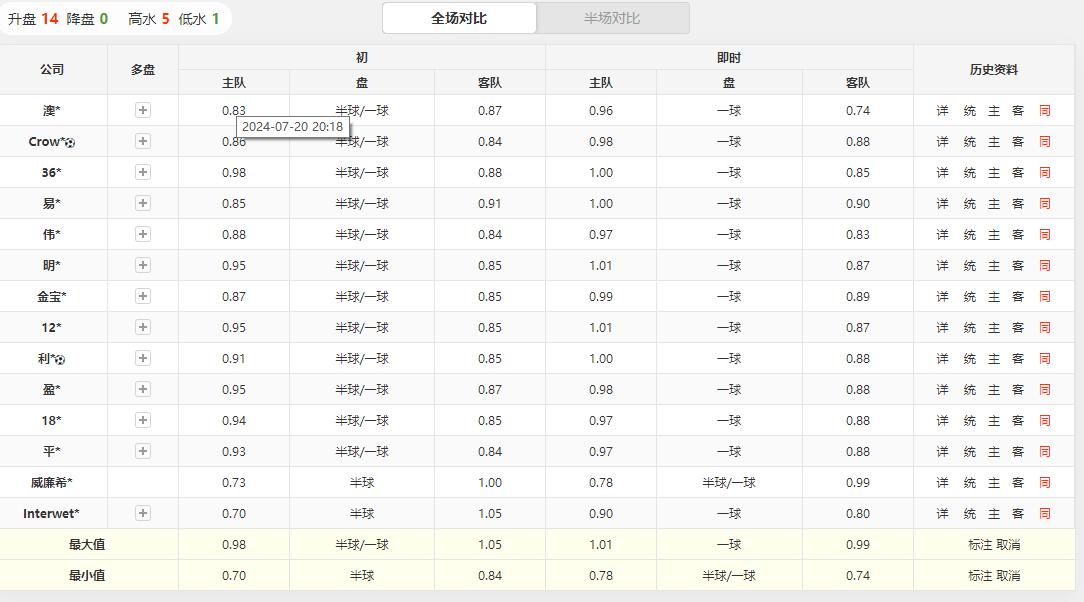
Task: Switch to the 半场对比 tab
Action: pyautogui.click(x=612, y=18)
